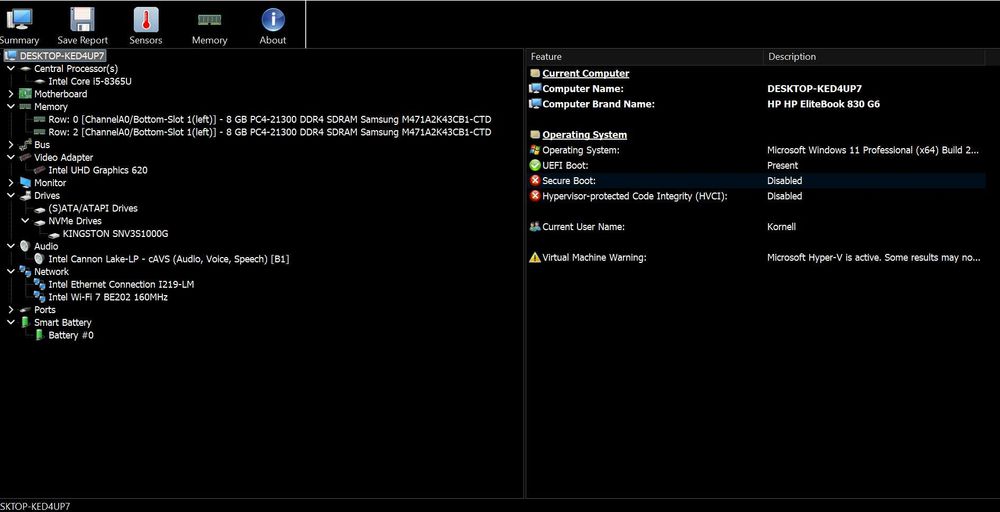1000x512 pixels.
Task: Click the Current User Name people icon
Action: 535,226
